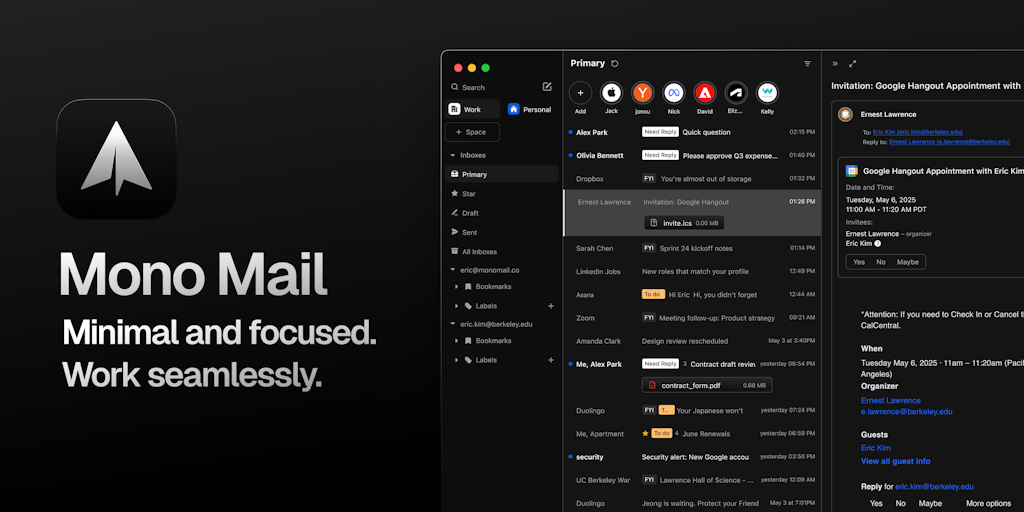Switch to the Work space
1024x512 pixels.
[473, 109]
